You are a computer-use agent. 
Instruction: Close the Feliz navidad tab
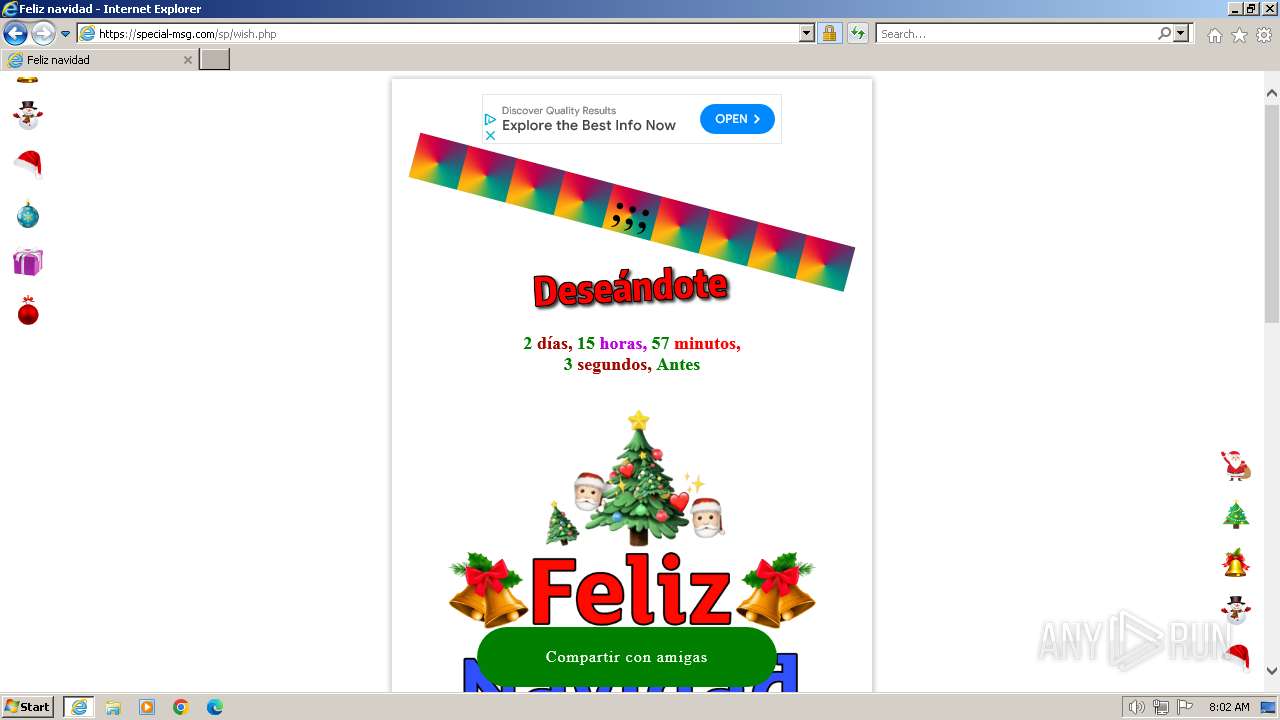(x=187, y=60)
